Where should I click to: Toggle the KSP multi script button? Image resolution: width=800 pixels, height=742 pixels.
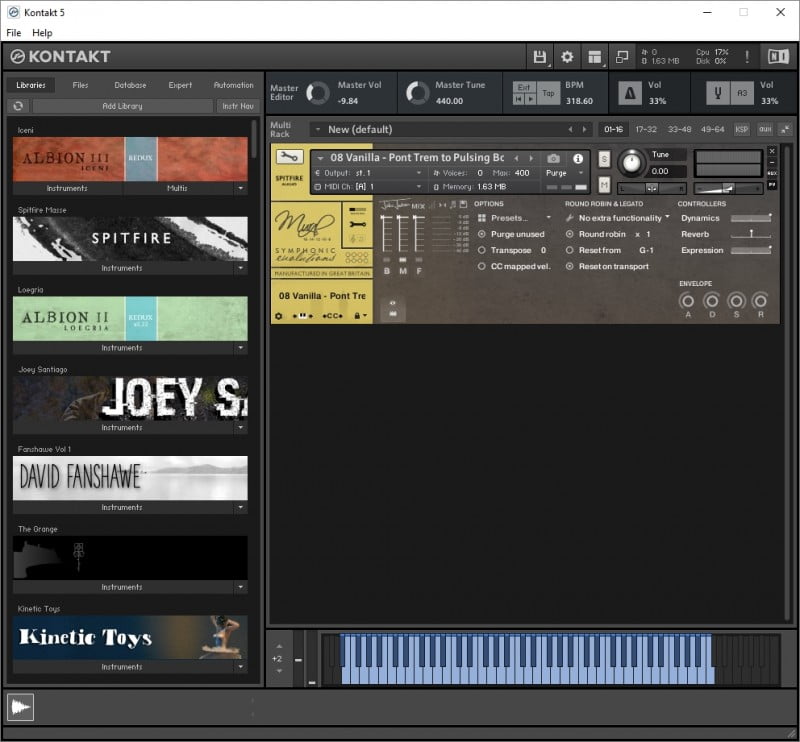741,130
